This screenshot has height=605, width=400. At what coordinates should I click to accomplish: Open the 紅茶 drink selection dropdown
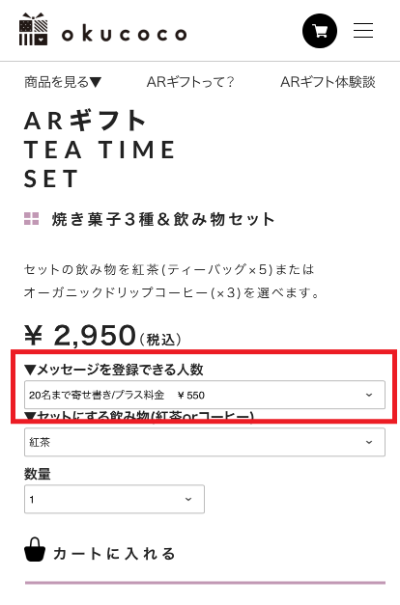pyautogui.click(x=204, y=442)
